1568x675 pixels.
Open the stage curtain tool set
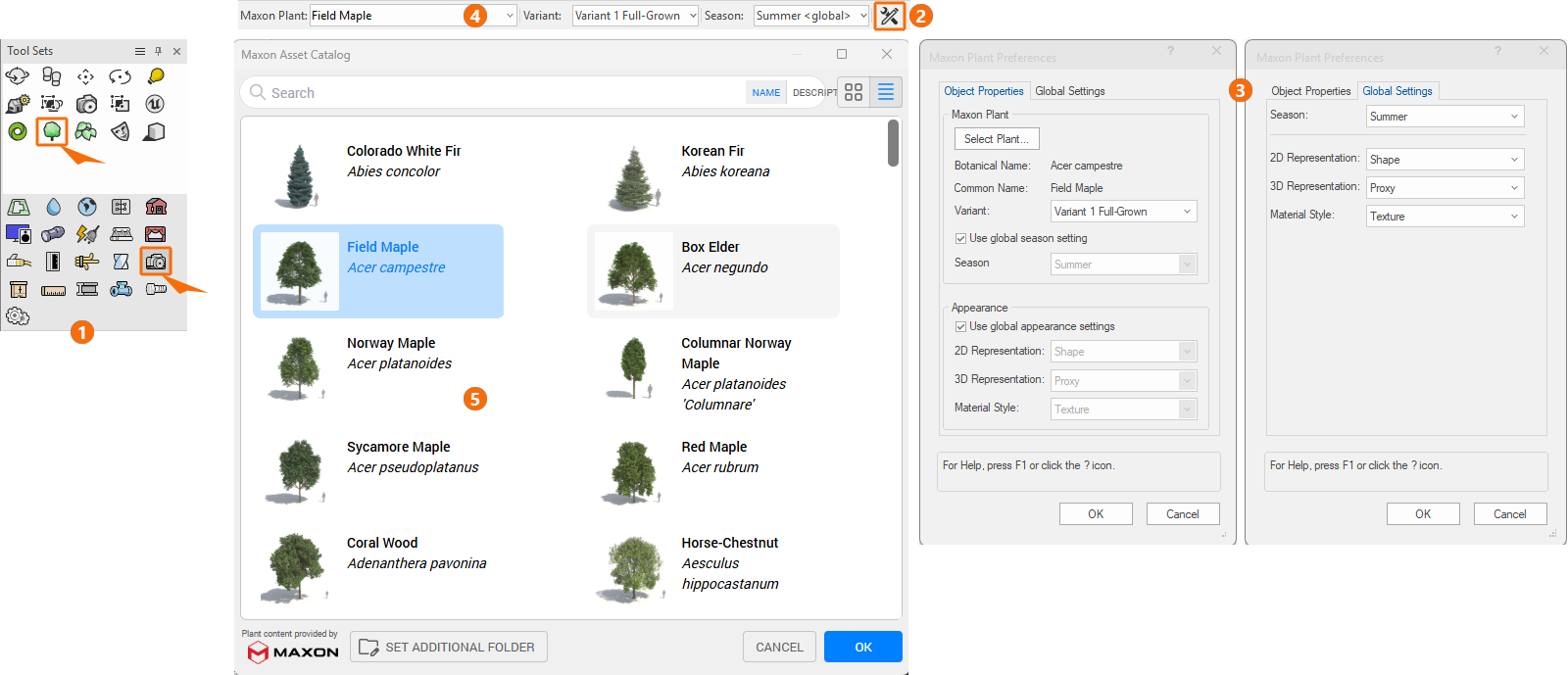pos(156,234)
